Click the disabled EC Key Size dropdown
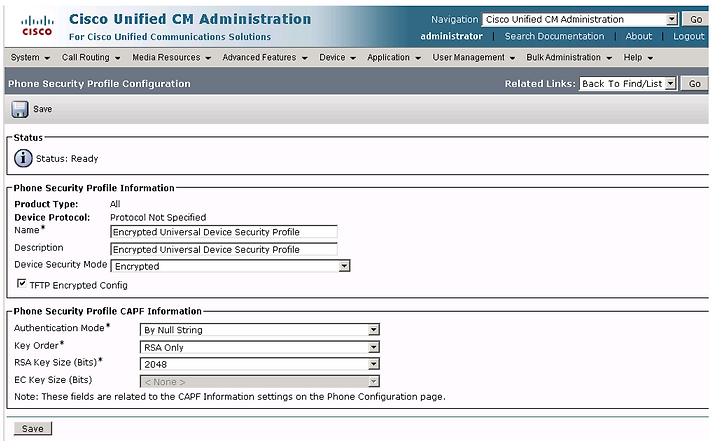Screen dimensions: 720x441 (259, 382)
